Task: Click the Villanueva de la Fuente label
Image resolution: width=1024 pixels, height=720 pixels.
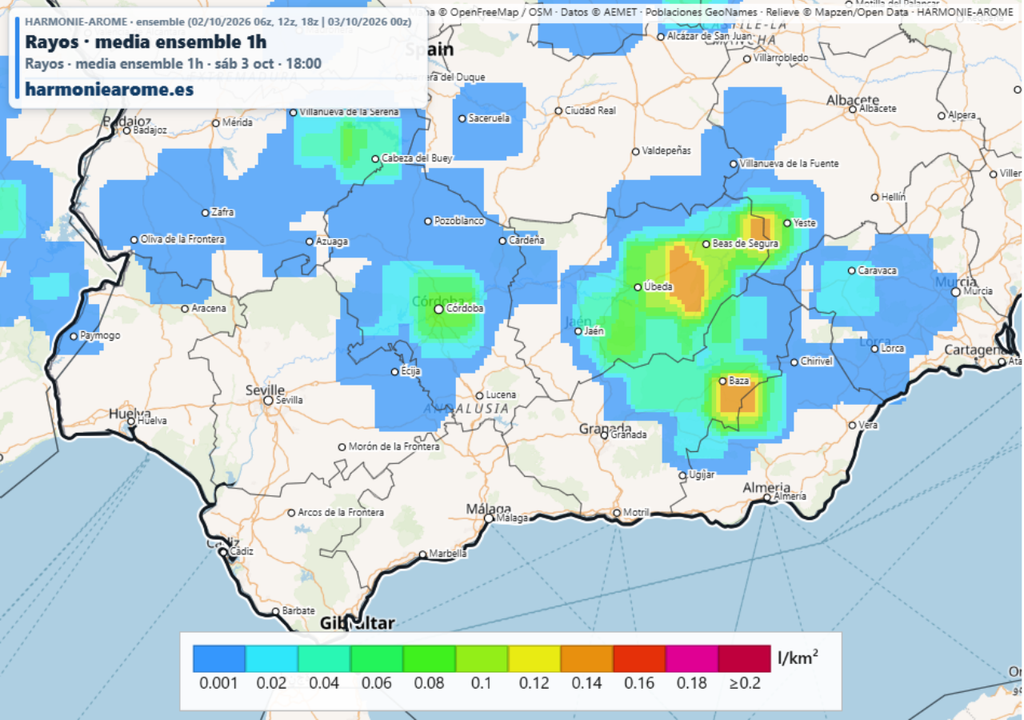Action: (790, 164)
